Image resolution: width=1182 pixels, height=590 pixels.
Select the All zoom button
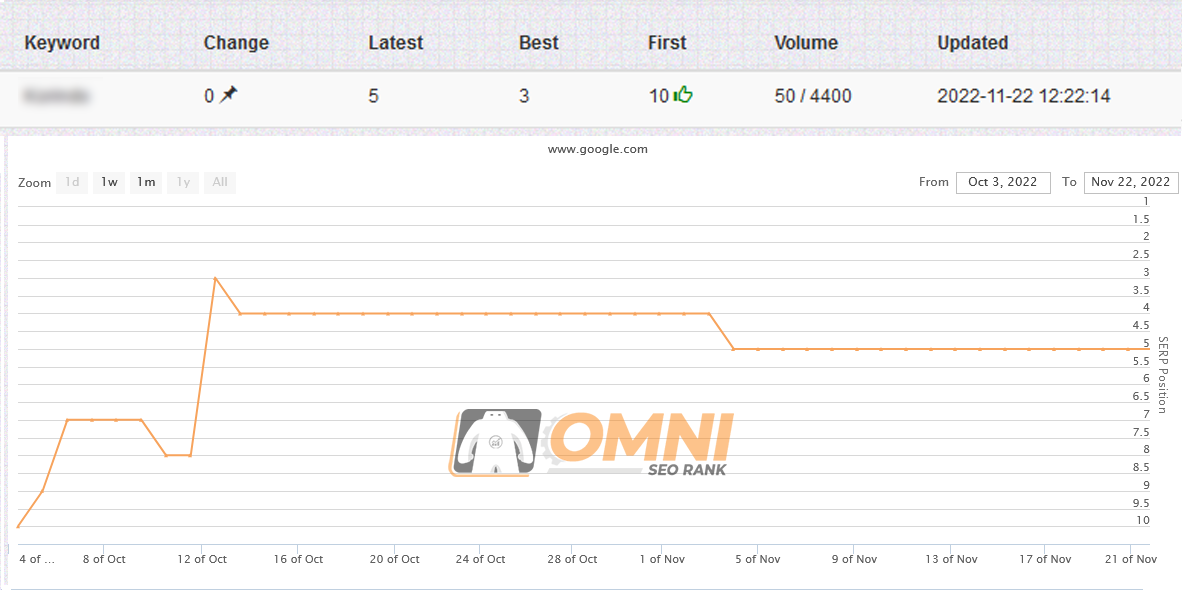pyautogui.click(x=220, y=182)
